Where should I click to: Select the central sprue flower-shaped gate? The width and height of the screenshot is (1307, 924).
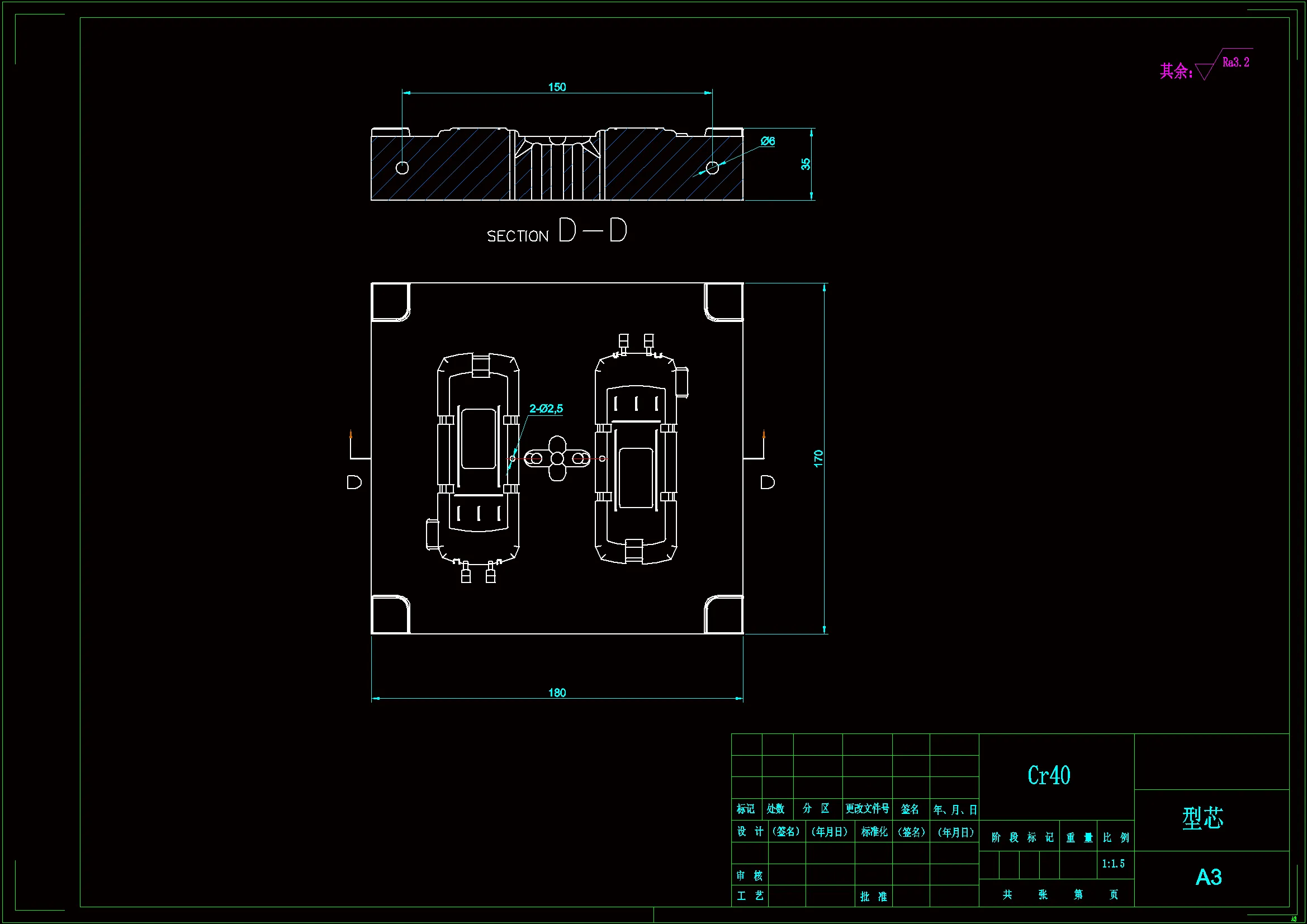coord(557,458)
